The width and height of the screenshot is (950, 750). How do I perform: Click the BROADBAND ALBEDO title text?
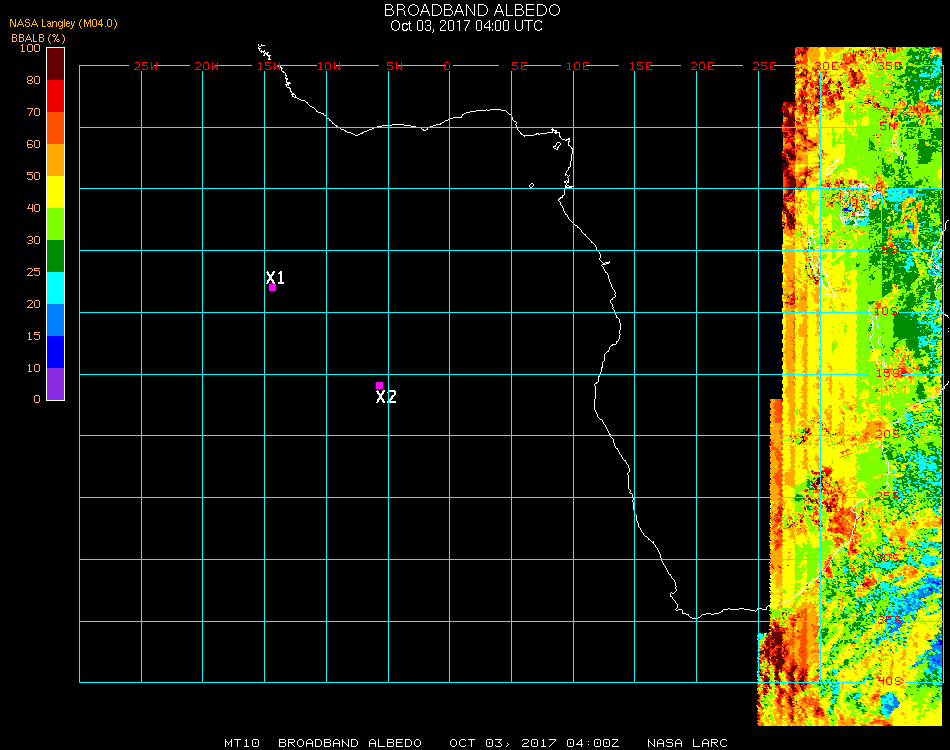[x=466, y=10]
